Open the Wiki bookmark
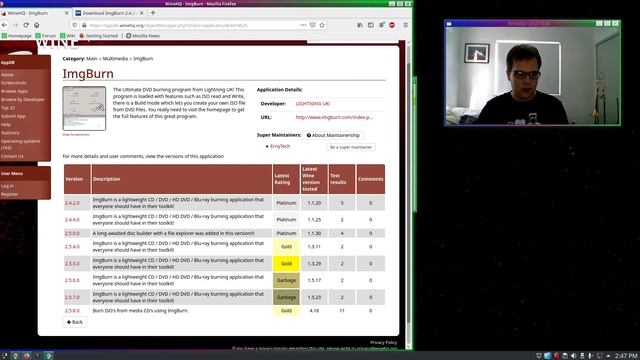The width and height of the screenshot is (640, 360). click(68, 36)
